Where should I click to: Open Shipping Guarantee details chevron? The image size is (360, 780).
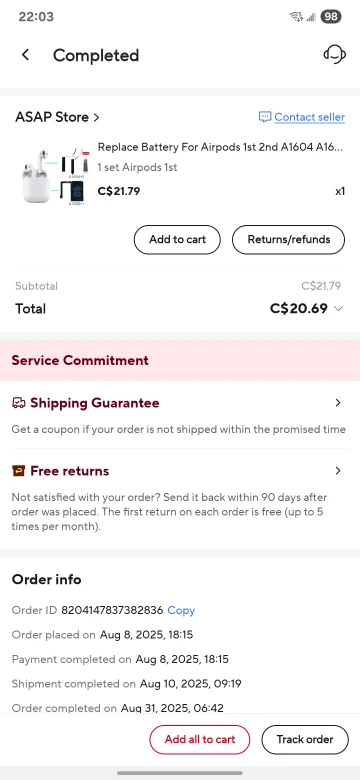tap(338, 403)
